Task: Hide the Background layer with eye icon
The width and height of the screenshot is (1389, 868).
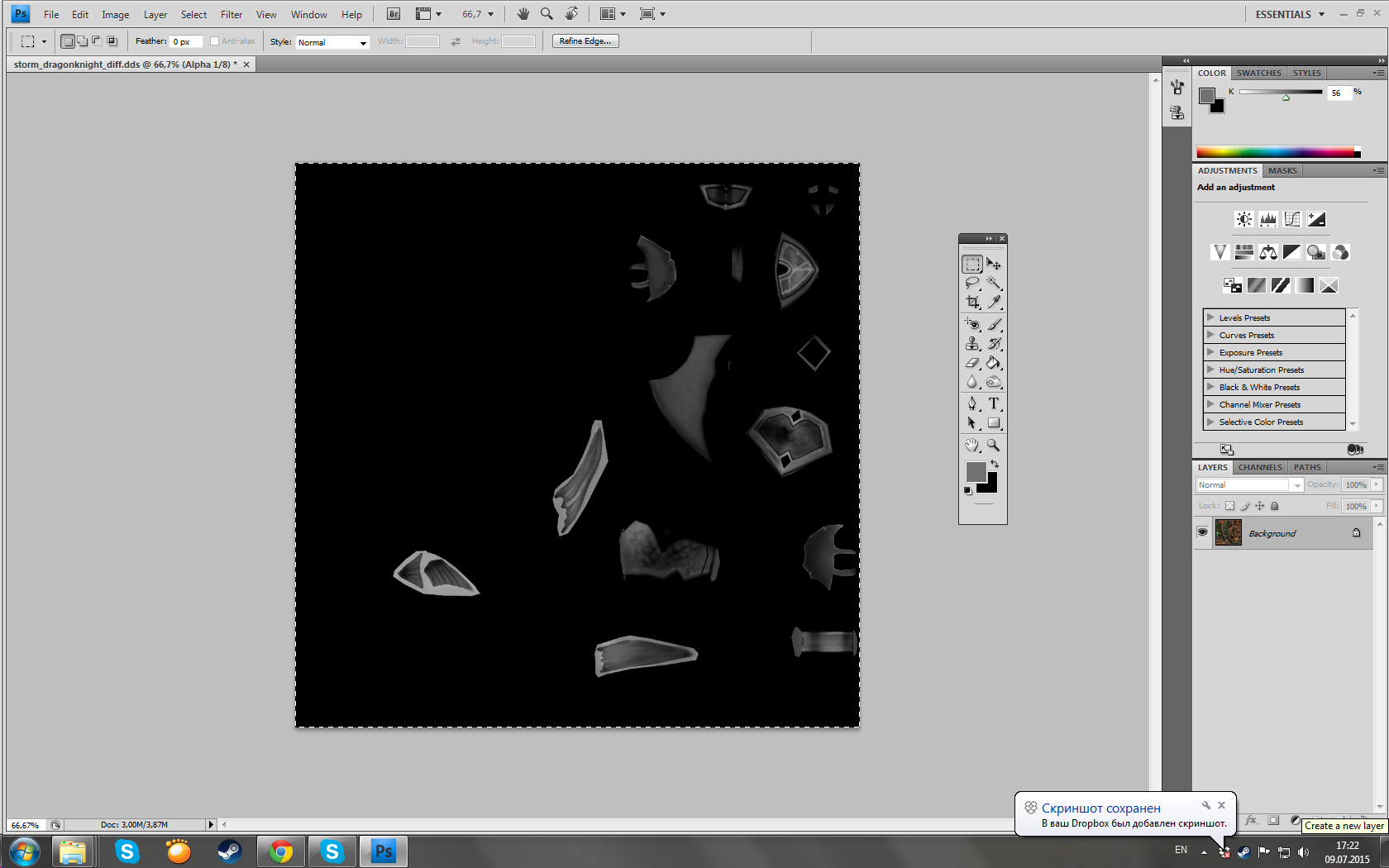Action: point(1202,533)
